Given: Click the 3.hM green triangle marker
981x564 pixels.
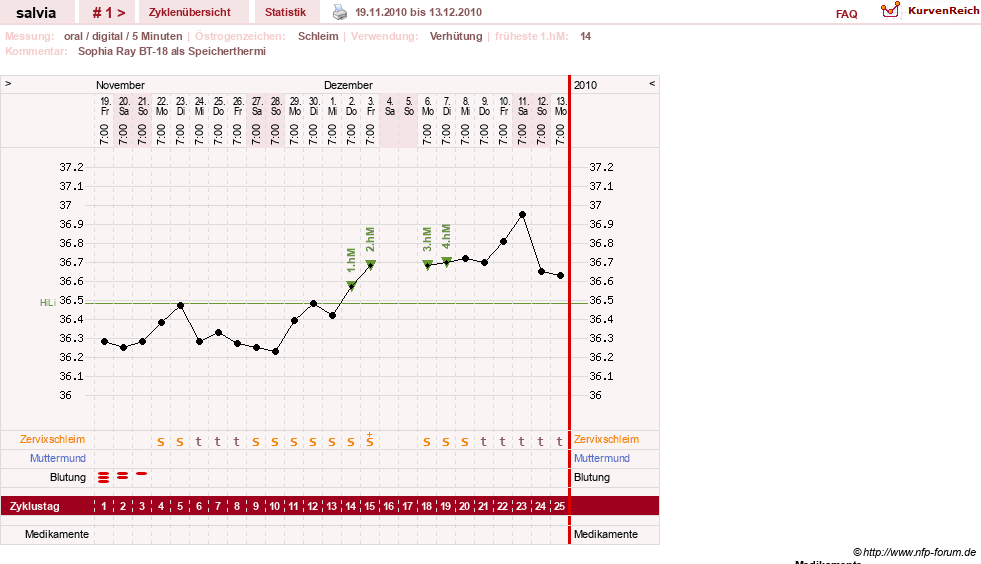Looking at the screenshot, I should click(427, 264).
